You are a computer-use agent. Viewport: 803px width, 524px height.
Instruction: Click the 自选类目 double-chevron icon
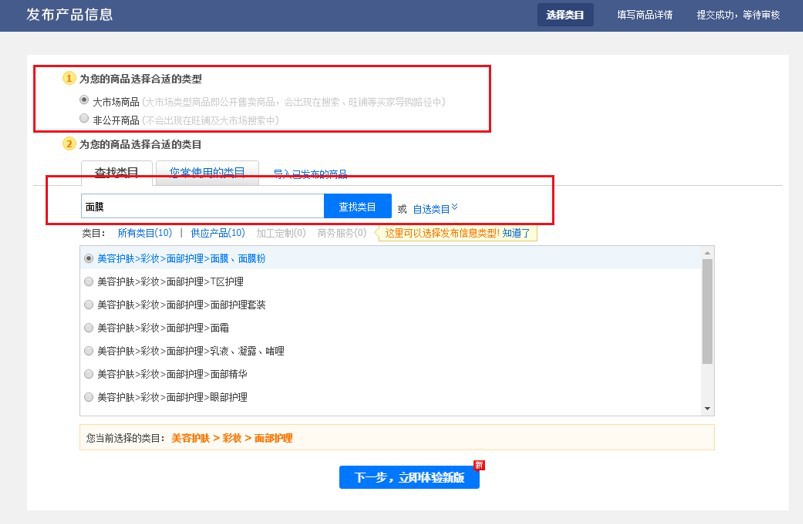coord(455,207)
